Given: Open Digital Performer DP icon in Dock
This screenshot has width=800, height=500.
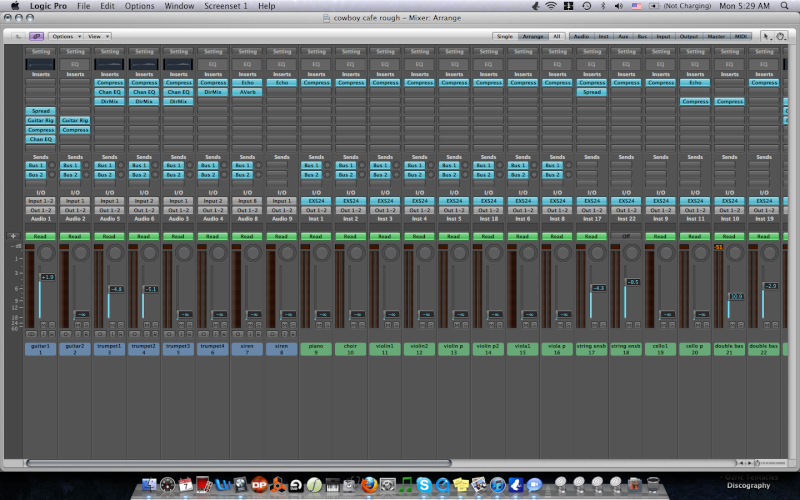Looking at the screenshot, I should pos(259,484).
